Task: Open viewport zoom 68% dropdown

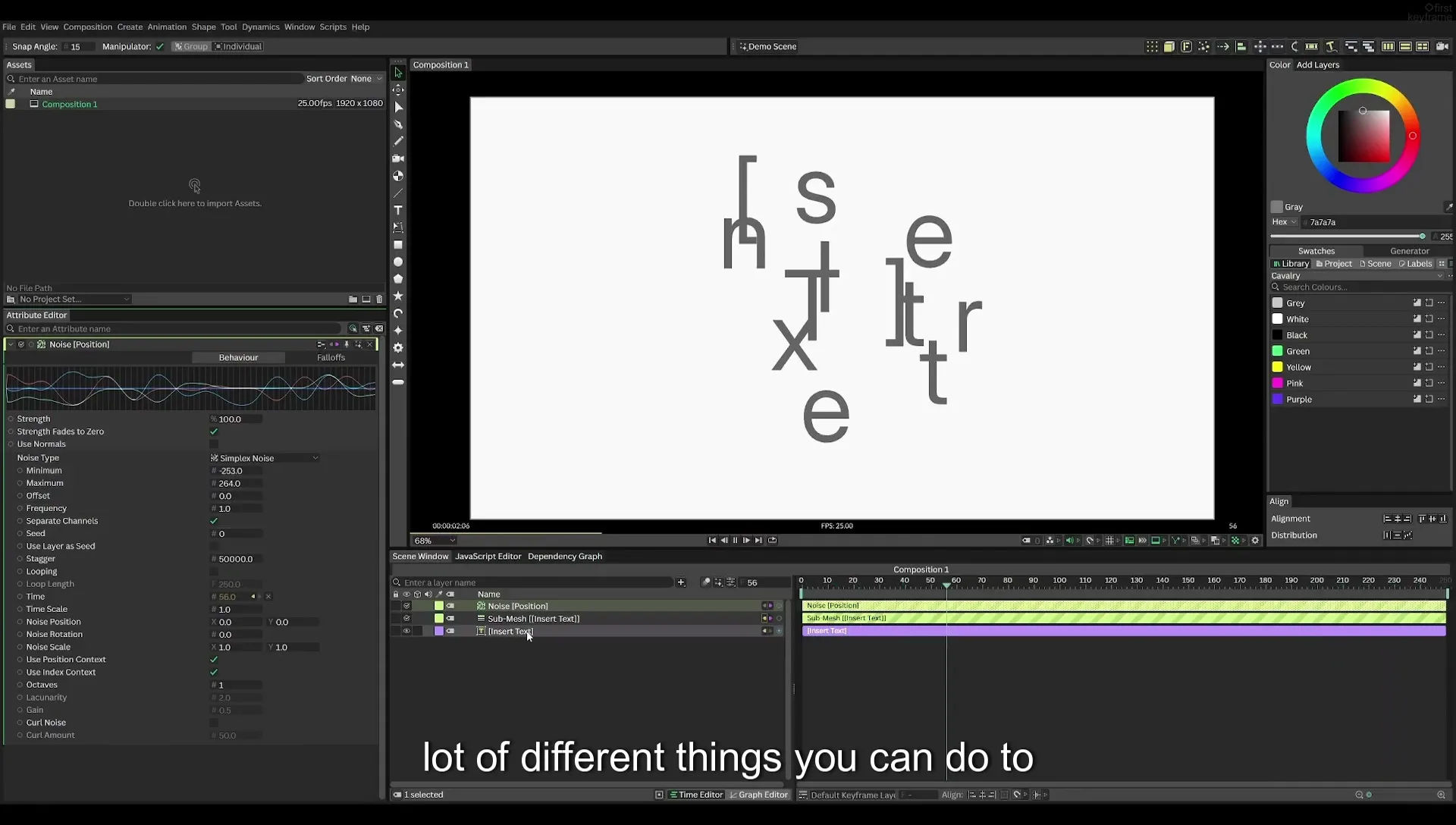Action: [435, 541]
